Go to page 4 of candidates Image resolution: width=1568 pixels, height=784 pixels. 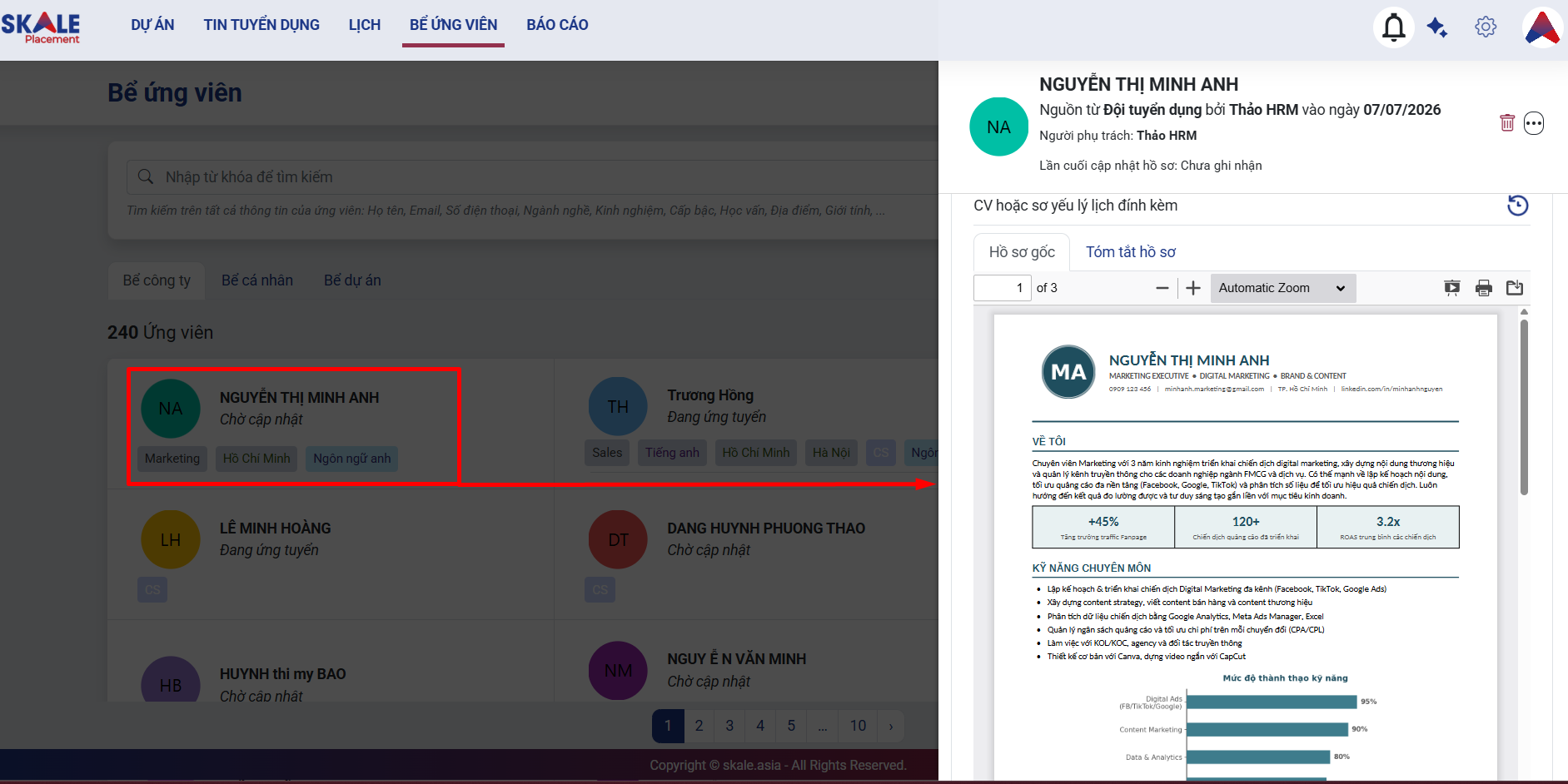coord(760,726)
